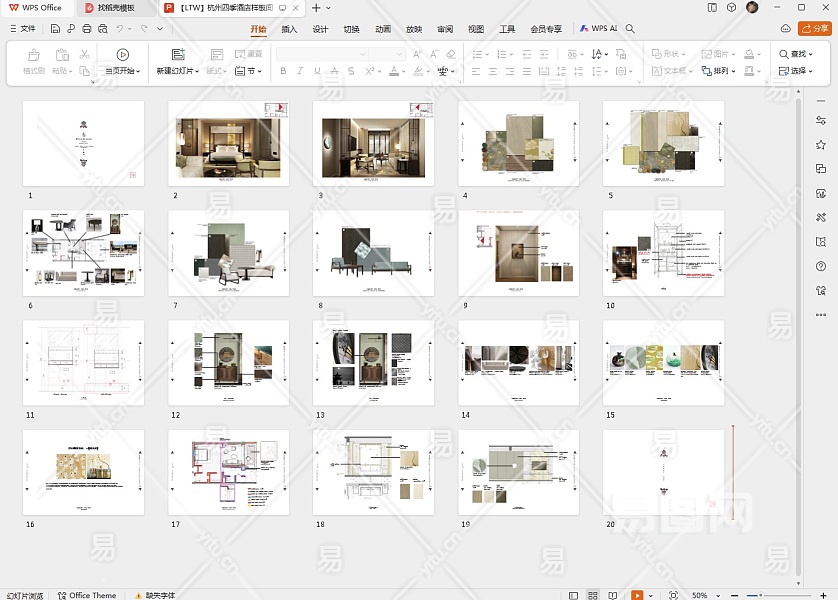Open the 插入 (Insert) ribbon tab
The image size is (838, 600).
point(289,30)
